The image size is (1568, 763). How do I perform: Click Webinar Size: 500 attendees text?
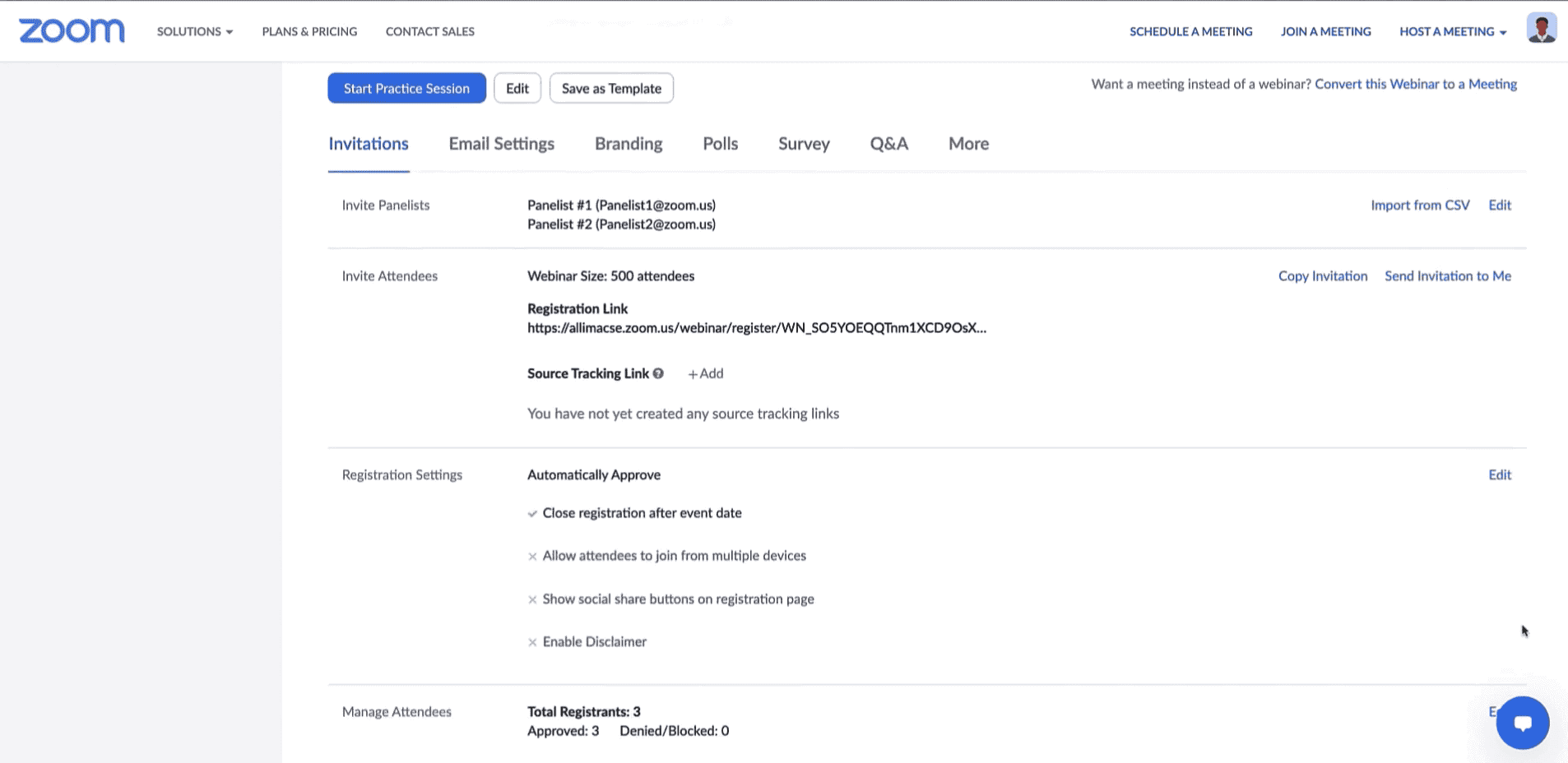click(610, 276)
